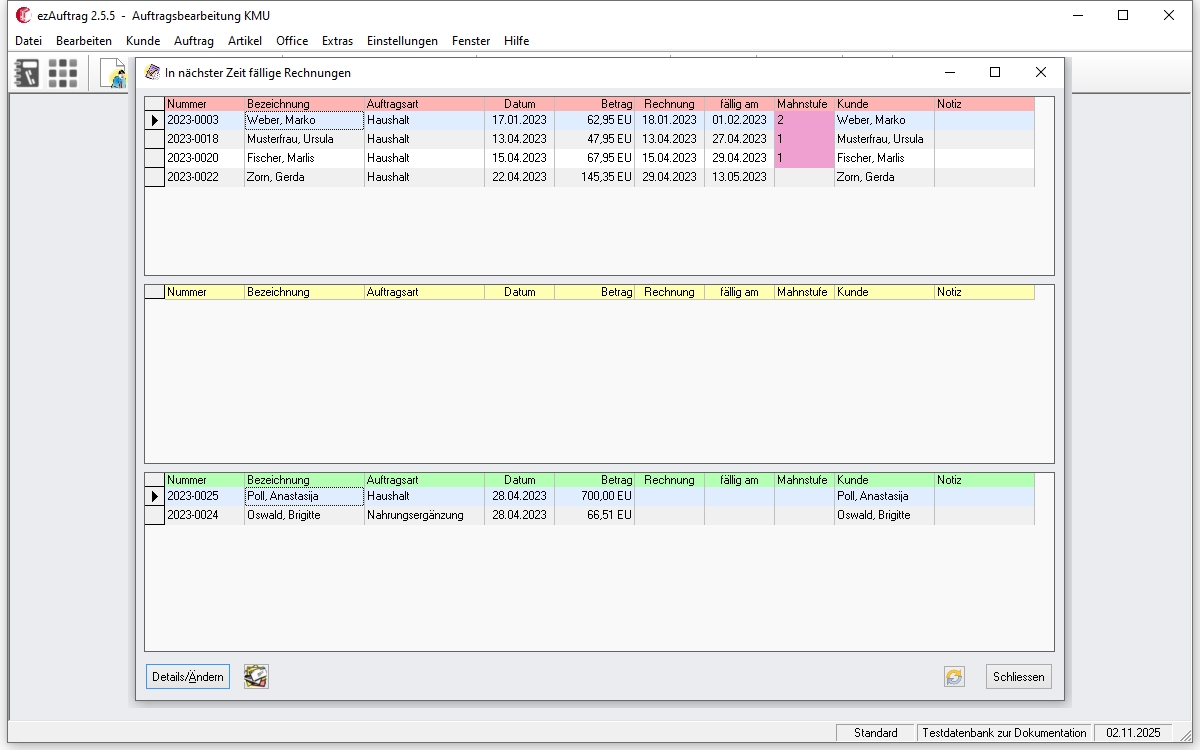
Task: Click yellow table's Bezeichnung header
Action: (x=305, y=292)
